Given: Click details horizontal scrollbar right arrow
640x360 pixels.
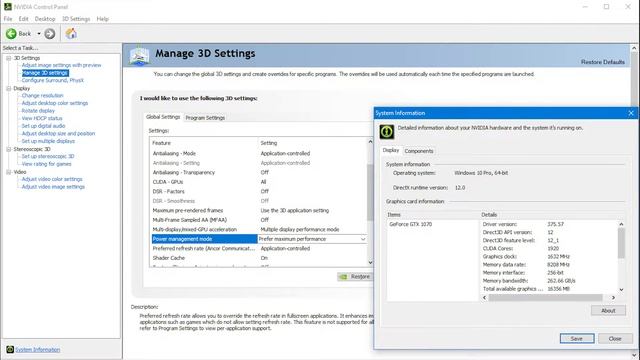Looking at the screenshot, I should 613,298.
